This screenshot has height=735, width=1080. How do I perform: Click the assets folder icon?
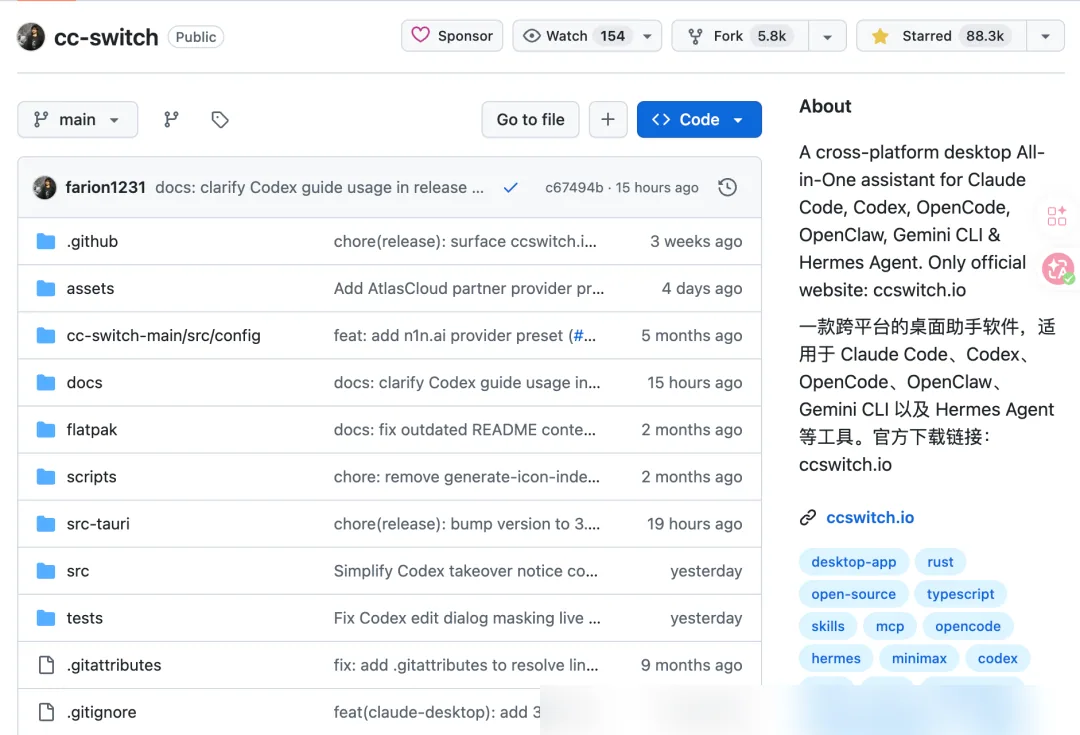(45, 288)
